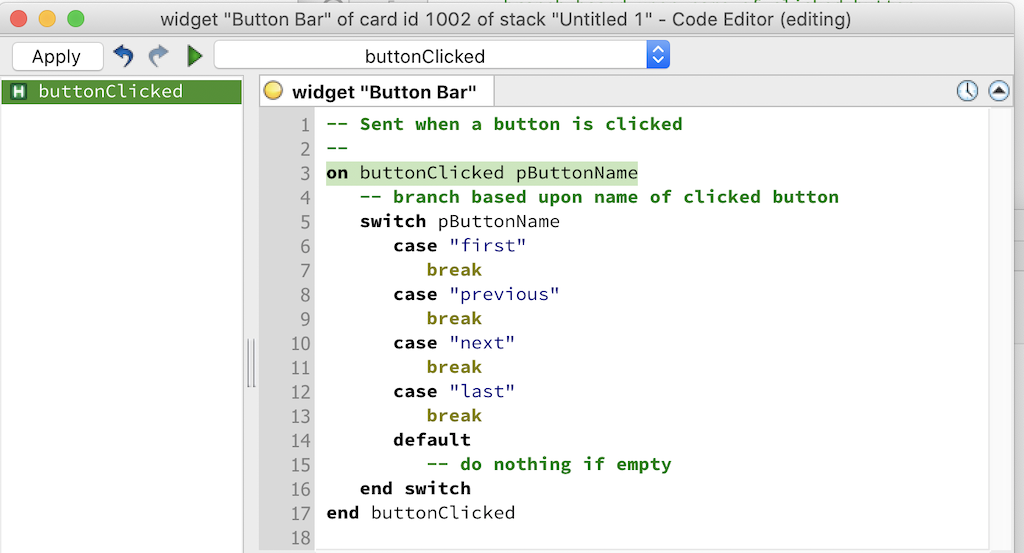Screen dimensions: 1024x553
Task: Click the grey redo arrow icon
Action: 158,56
